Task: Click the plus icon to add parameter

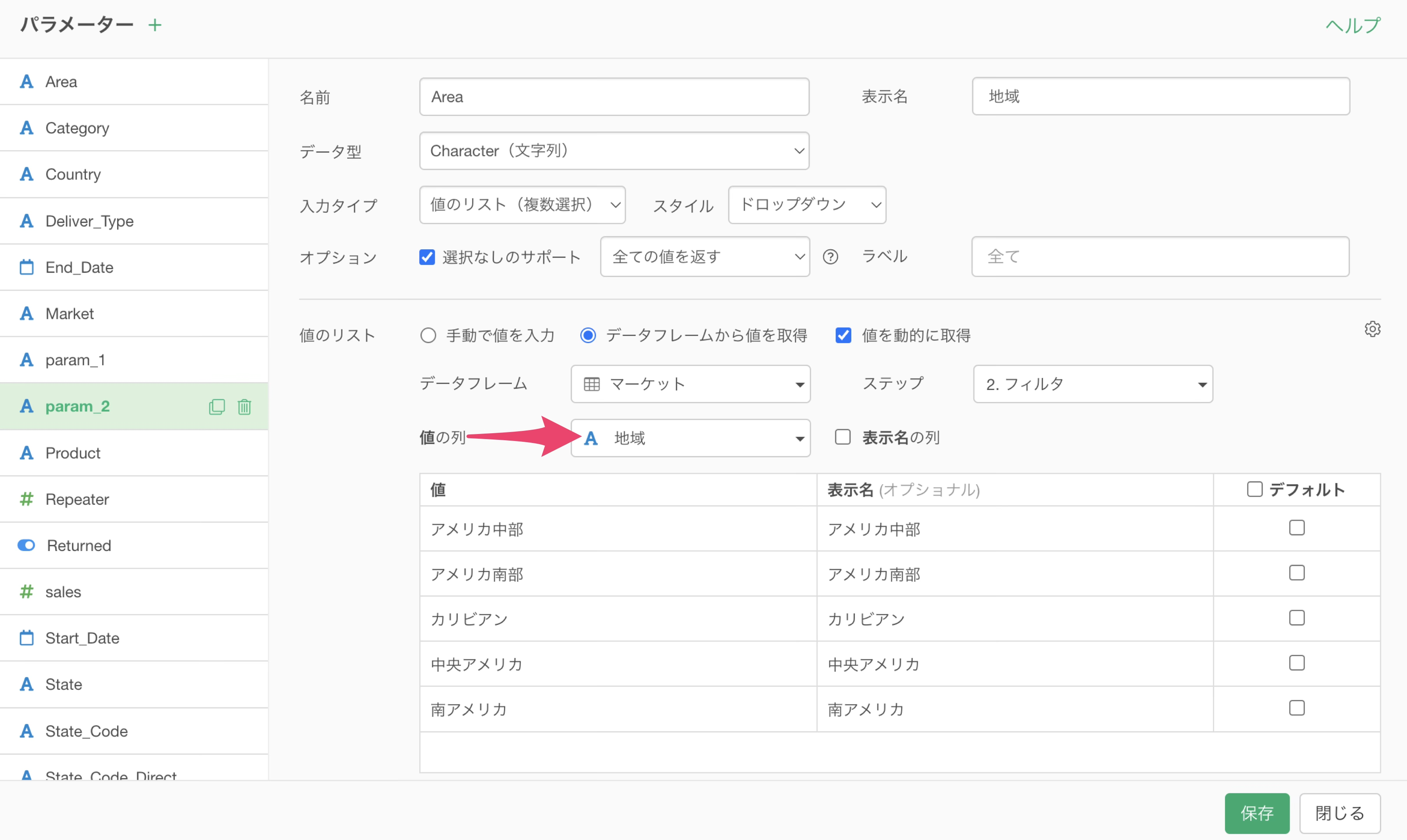Action: (x=154, y=25)
